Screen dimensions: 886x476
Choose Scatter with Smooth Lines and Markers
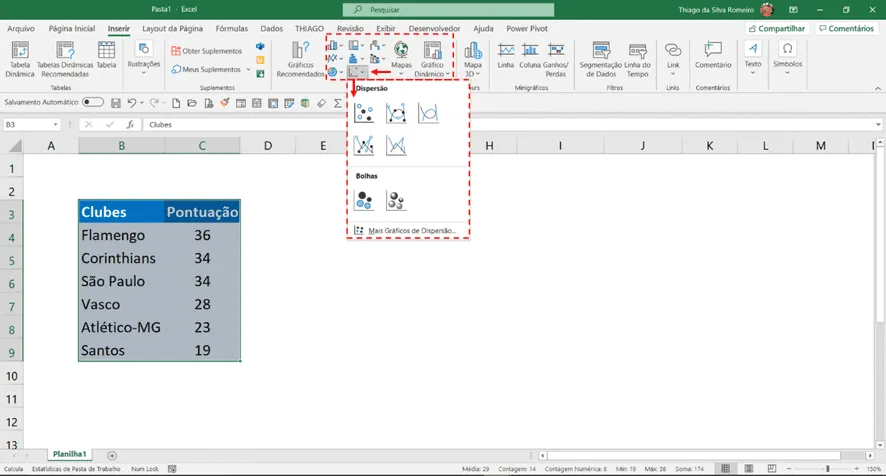[396, 114]
